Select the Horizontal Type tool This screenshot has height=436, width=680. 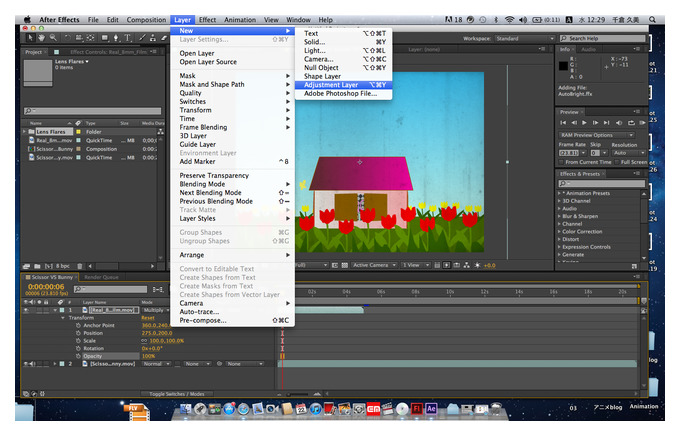128,38
